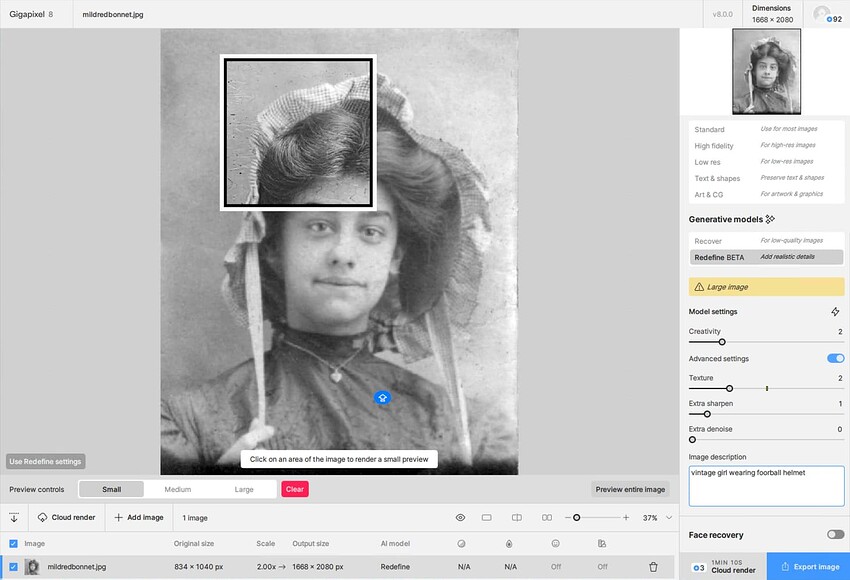This screenshot has height=580, width=850.
Task: Click the import arrow icon left of Cloud render
Action: point(14,518)
